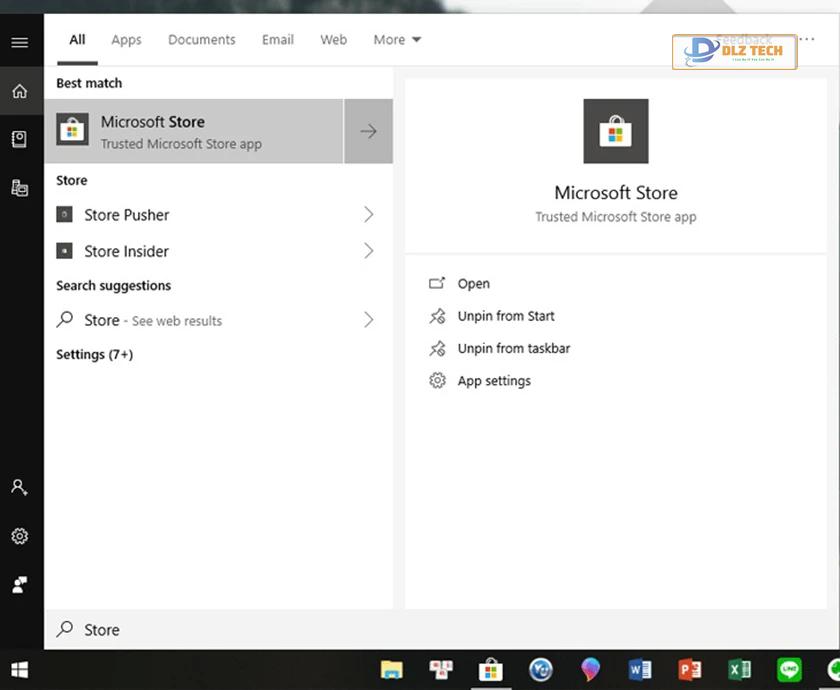Viewport: 840px width, 690px height.
Task: Open the Notebook icon in the sidebar
Action: [x=20, y=139]
